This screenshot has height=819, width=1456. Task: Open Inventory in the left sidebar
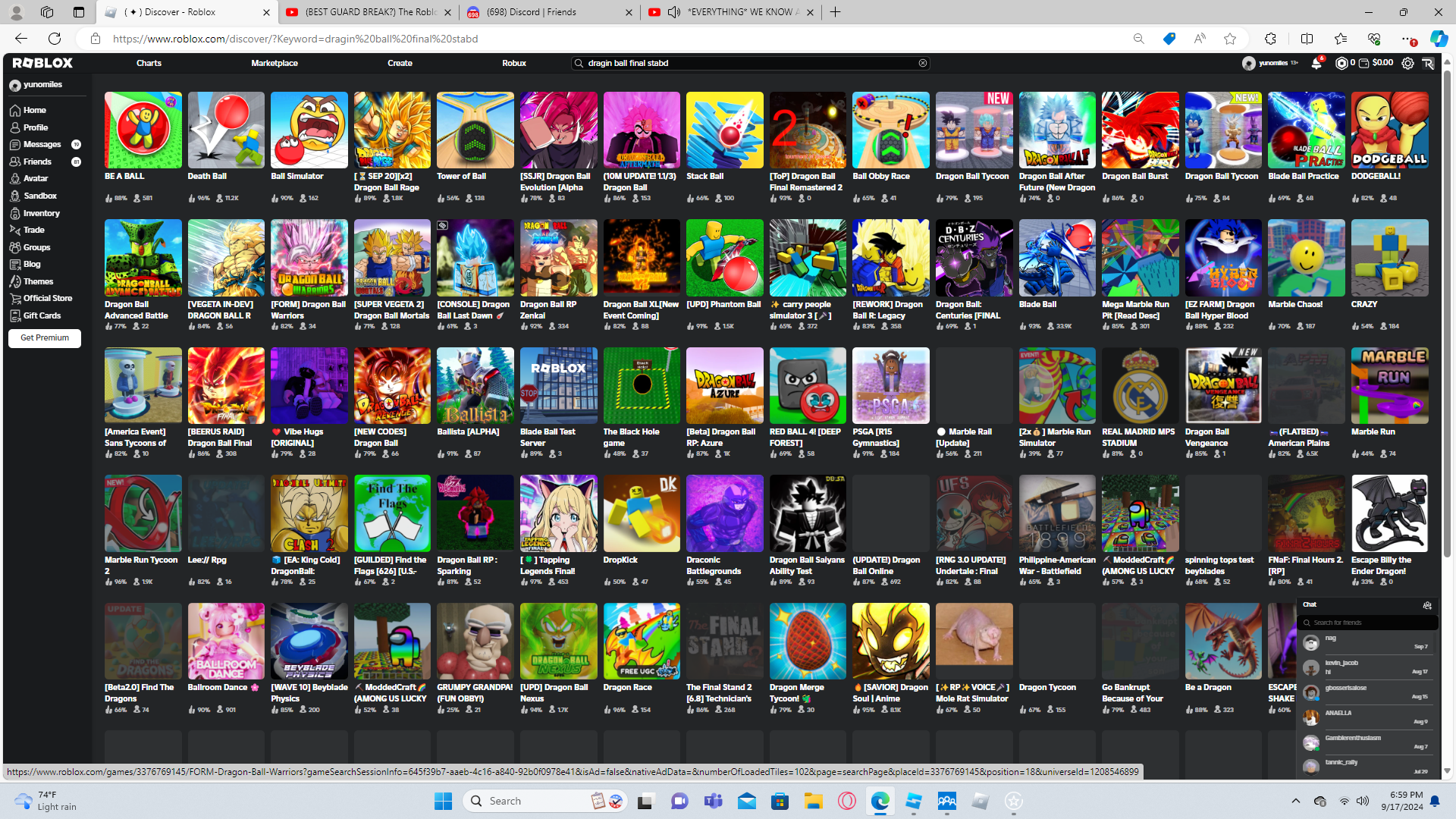coord(41,214)
